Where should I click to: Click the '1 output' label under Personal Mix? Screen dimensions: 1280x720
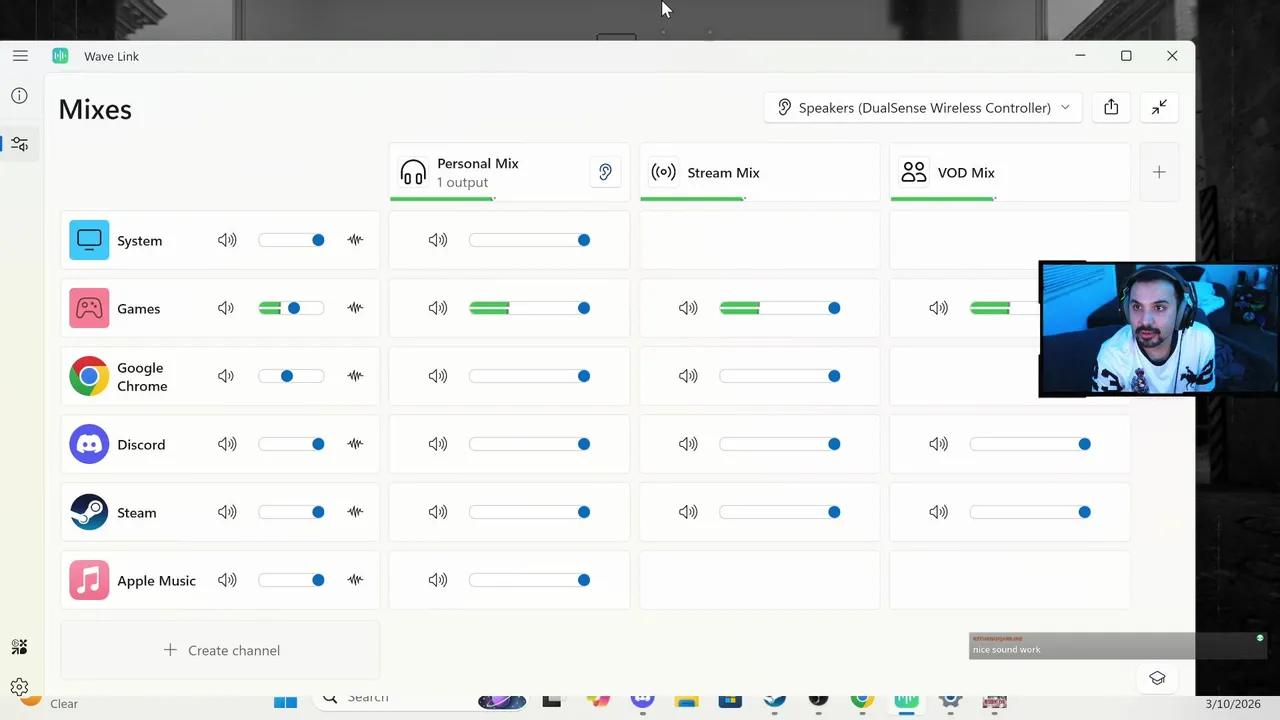(x=462, y=182)
